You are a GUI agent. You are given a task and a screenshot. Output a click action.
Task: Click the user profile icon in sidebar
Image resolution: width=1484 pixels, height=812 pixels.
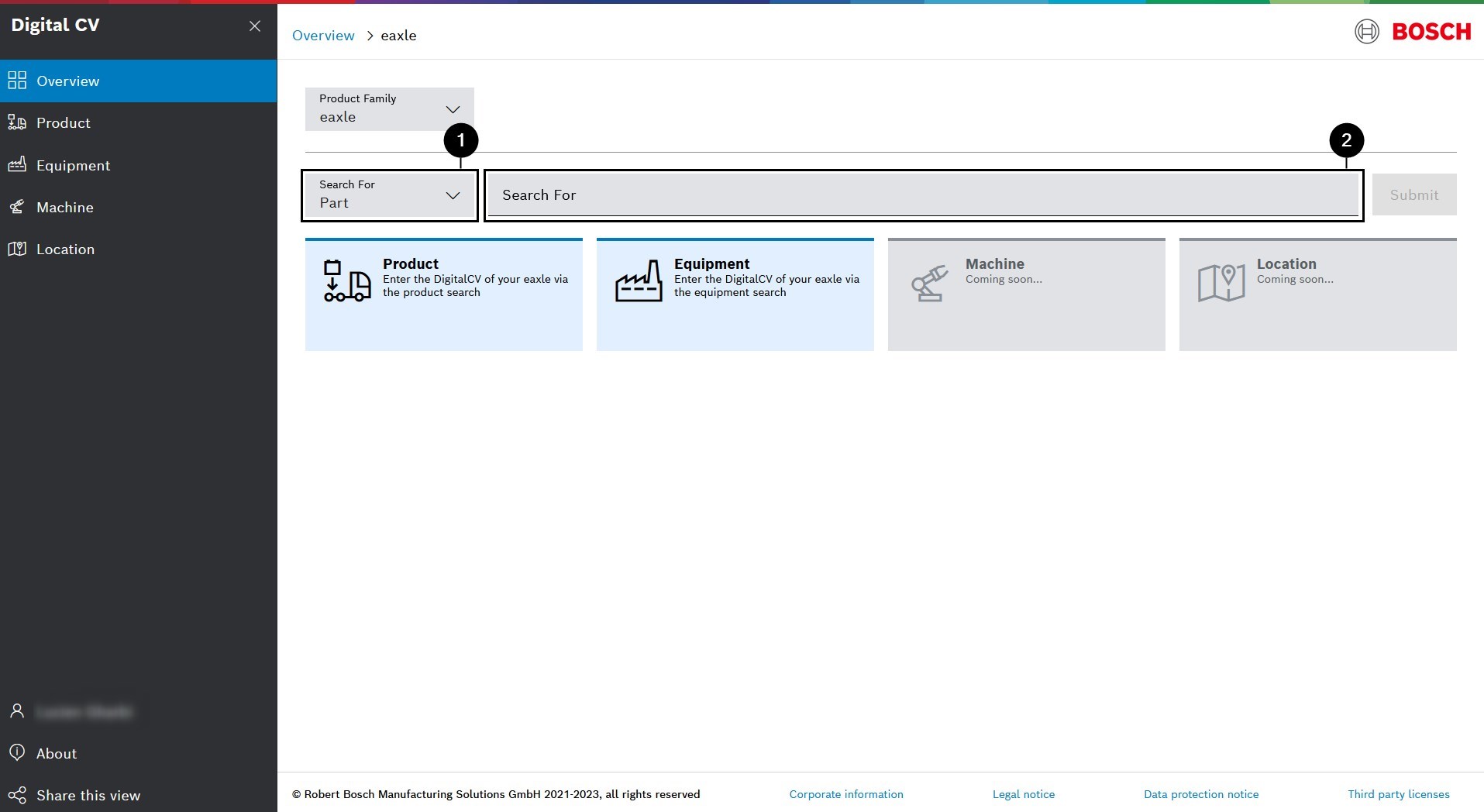(x=17, y=711)
